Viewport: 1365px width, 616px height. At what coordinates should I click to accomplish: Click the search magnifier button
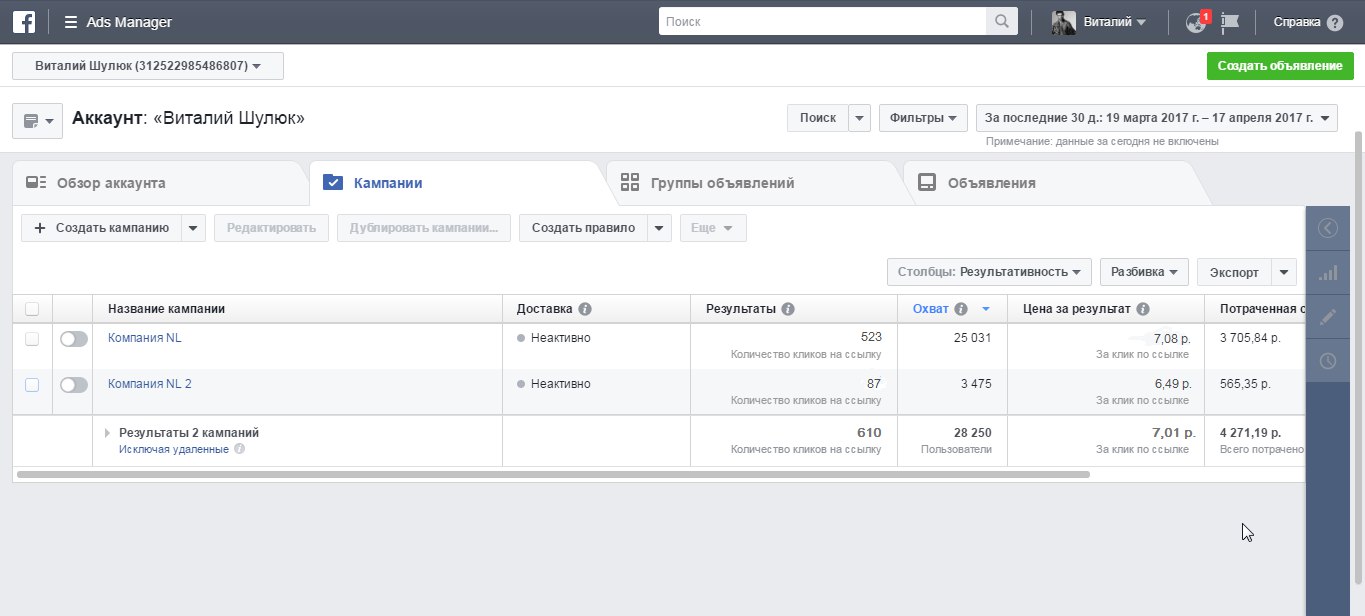[x=1002, y=21]
